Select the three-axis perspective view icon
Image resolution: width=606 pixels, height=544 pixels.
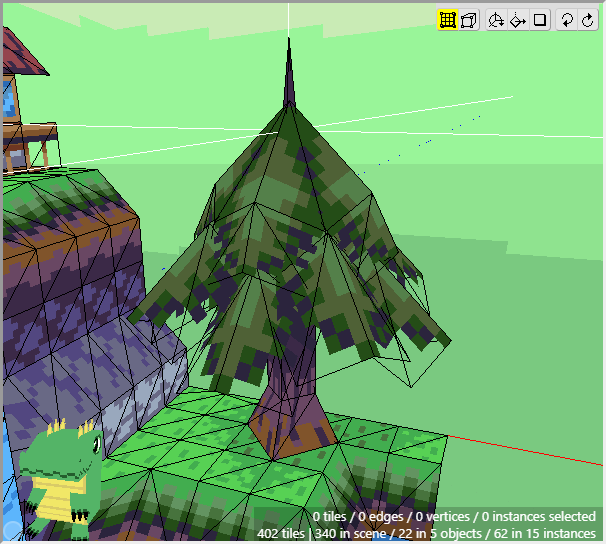496,20
